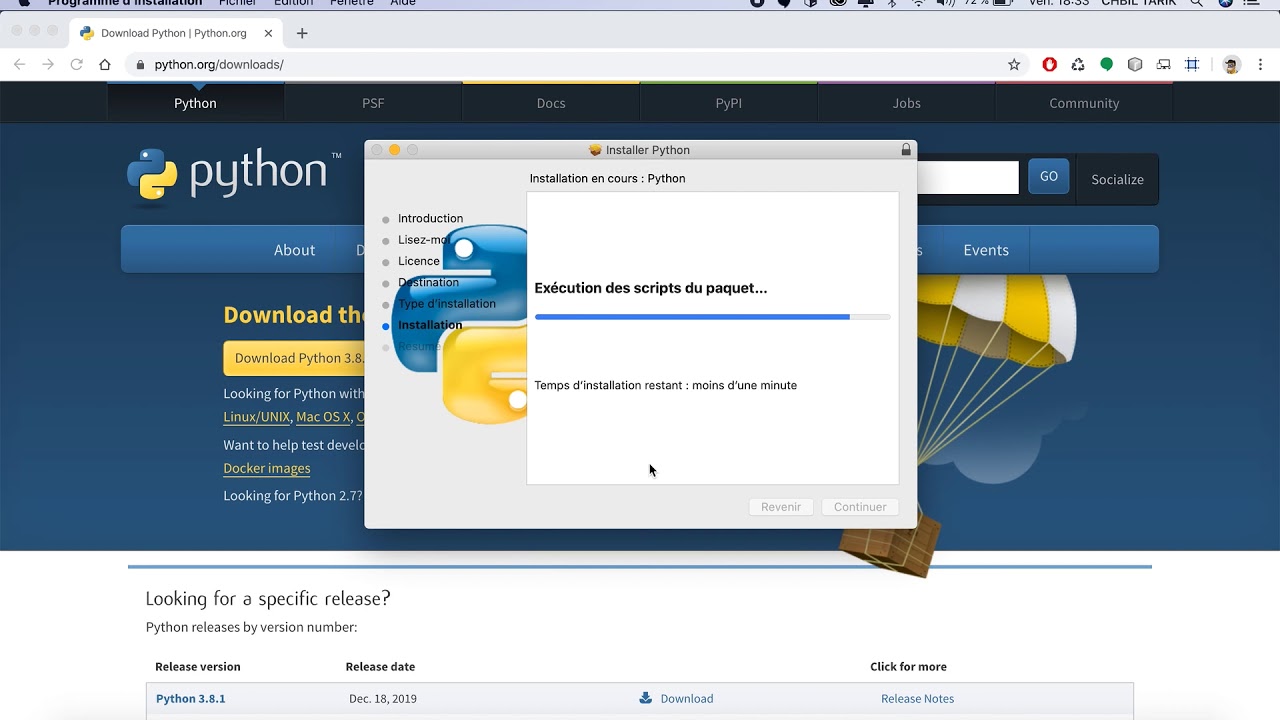Image resolution: width=1280 pixels, height=720 pixels.
Task: Click the python.org search field
Action: click(x=967, y=177)
